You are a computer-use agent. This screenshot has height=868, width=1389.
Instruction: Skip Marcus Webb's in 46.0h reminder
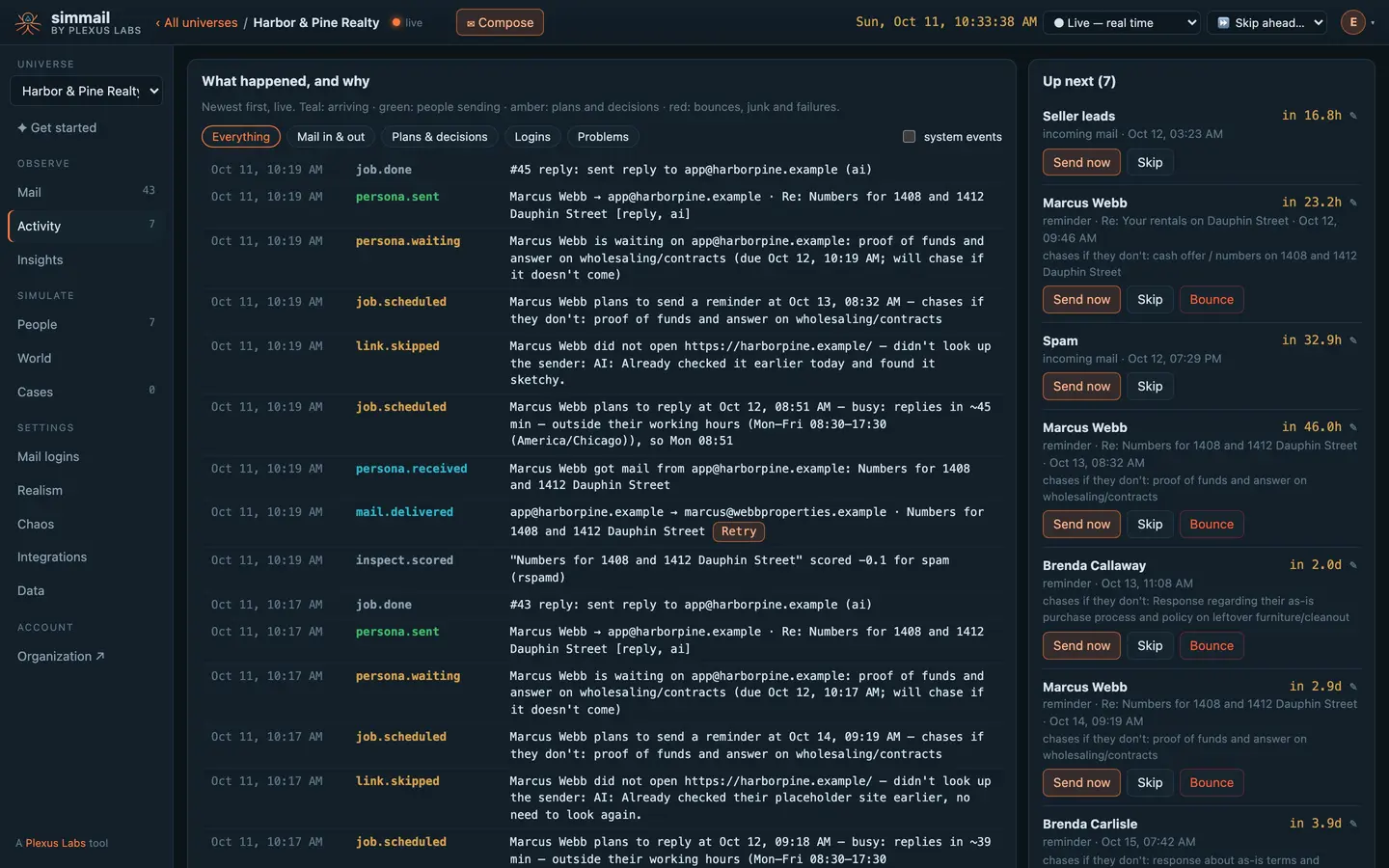(1150, 524)
